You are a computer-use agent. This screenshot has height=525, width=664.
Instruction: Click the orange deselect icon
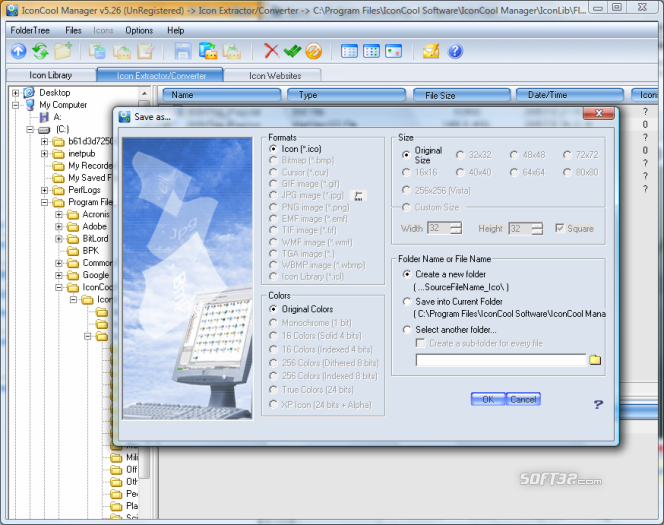314,51
